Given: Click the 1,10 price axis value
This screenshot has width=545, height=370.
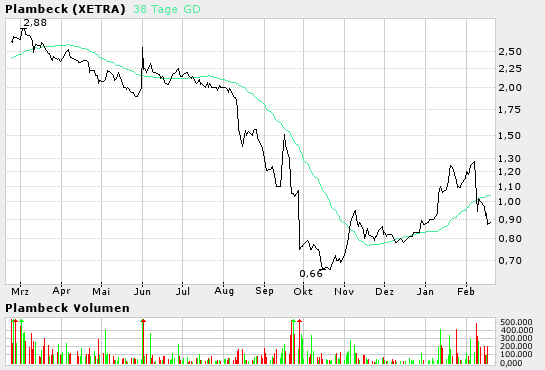Looking at the screenshot, I should click(510, 187).
